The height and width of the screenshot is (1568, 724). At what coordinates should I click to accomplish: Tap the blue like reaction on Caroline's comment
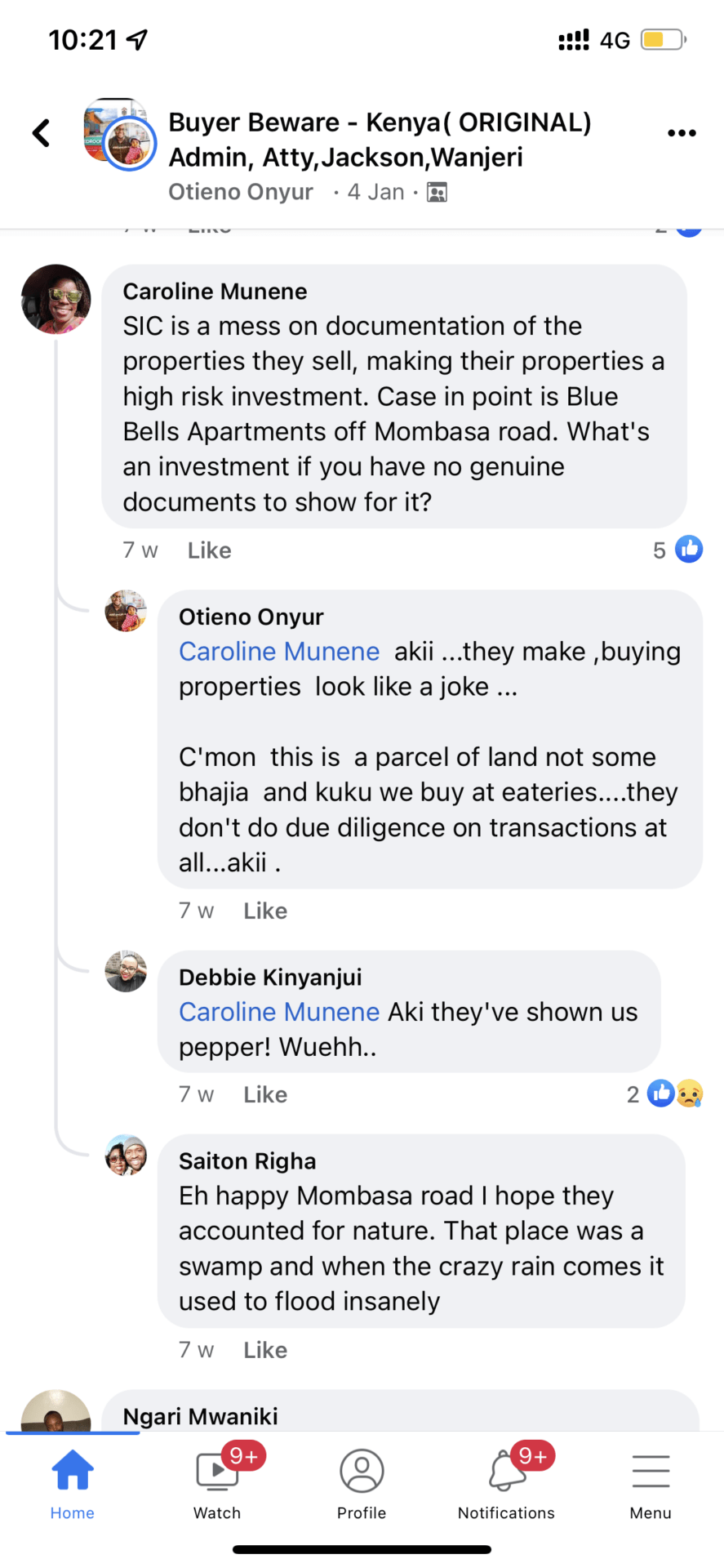688,550
